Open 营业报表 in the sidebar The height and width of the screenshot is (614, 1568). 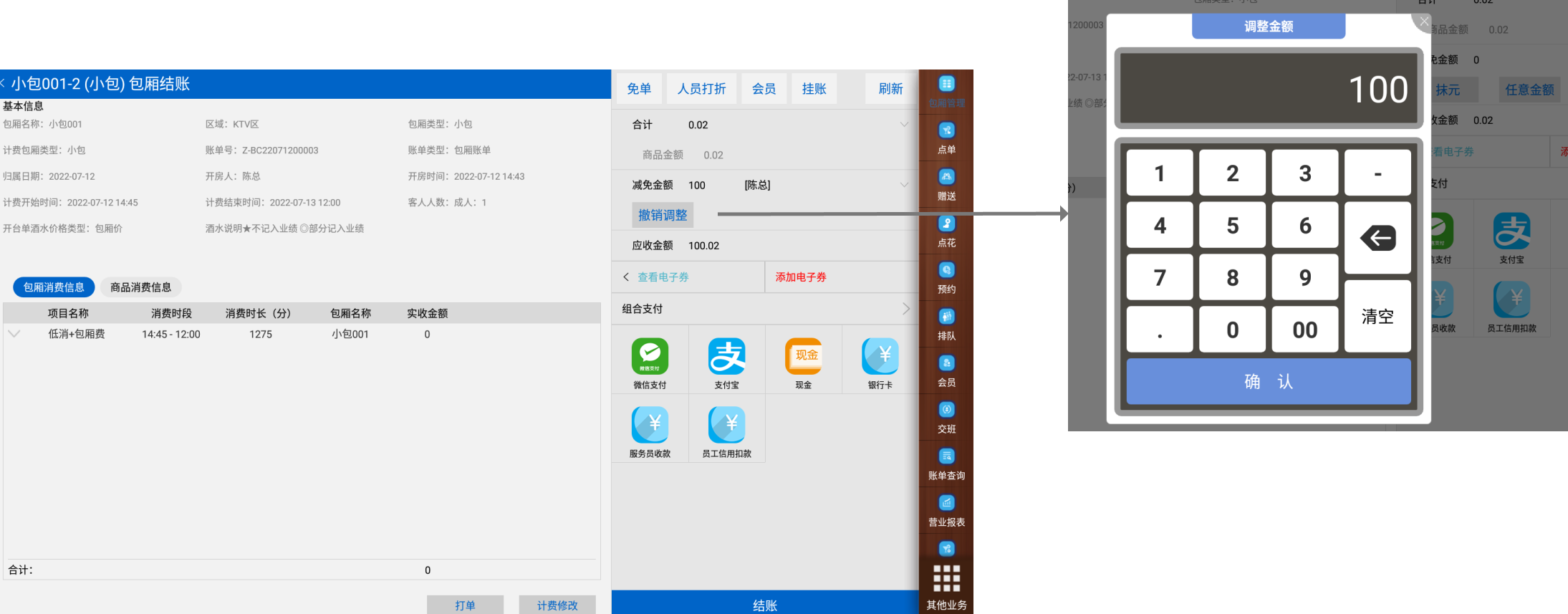[946, 512]
